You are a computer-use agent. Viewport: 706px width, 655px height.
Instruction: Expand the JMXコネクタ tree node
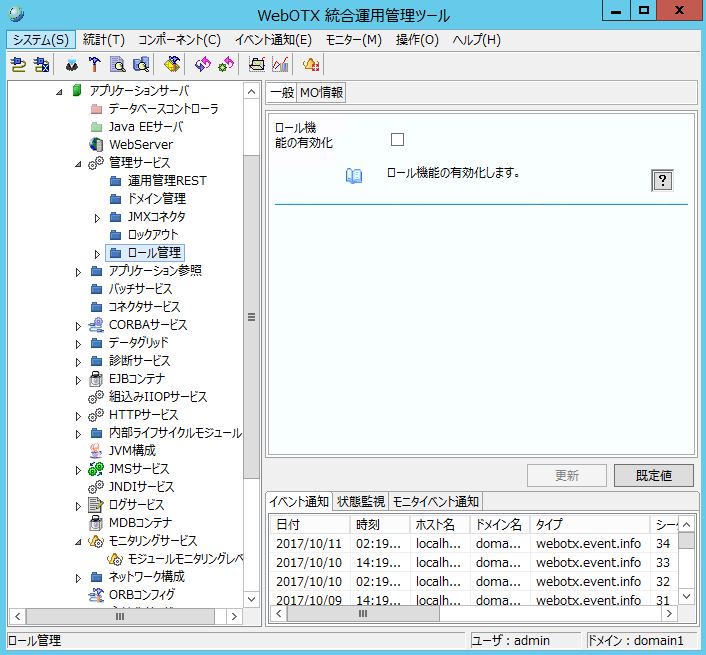[x=97, y=217]
